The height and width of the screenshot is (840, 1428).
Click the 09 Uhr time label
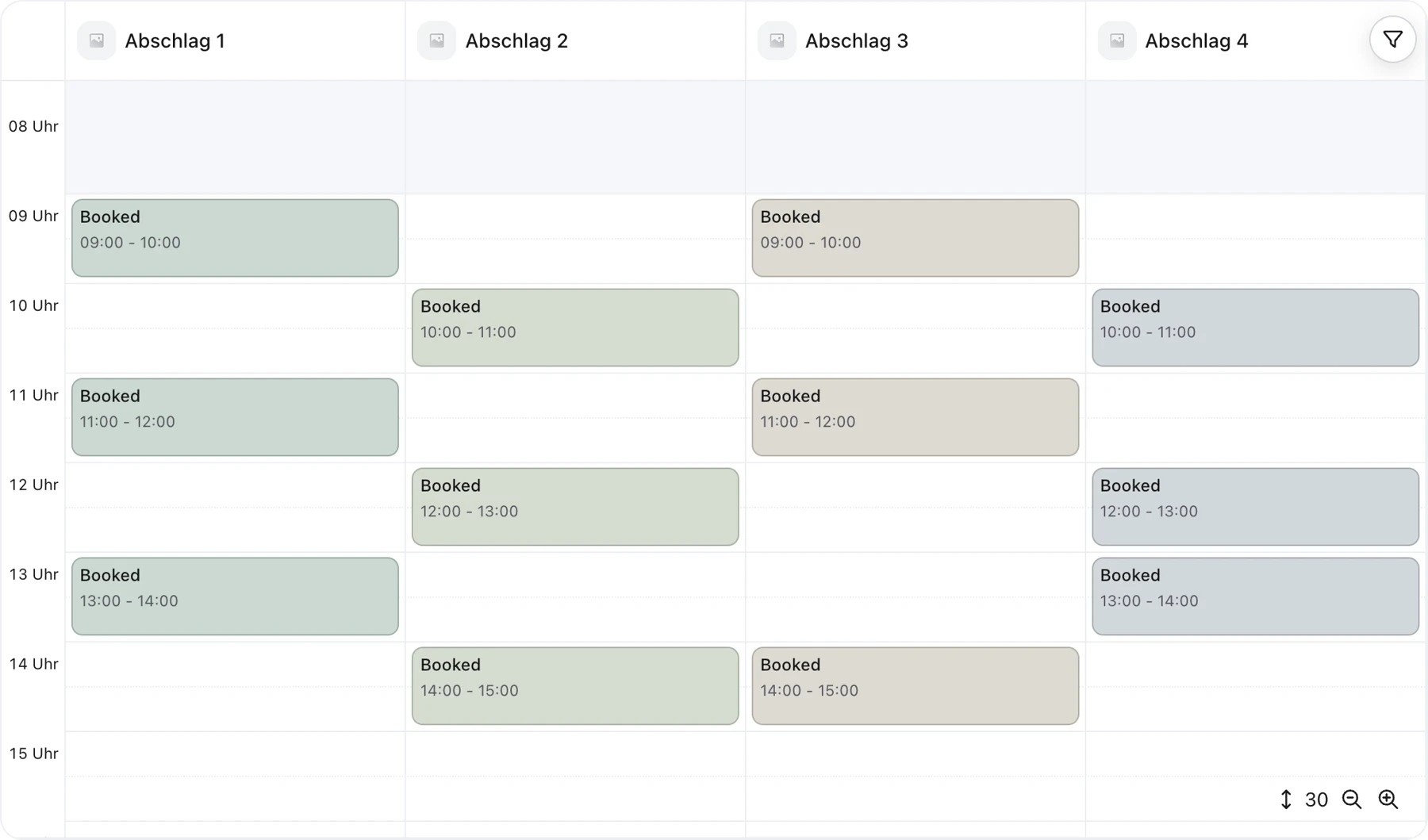pyautogui.click(x=33, y=216)
